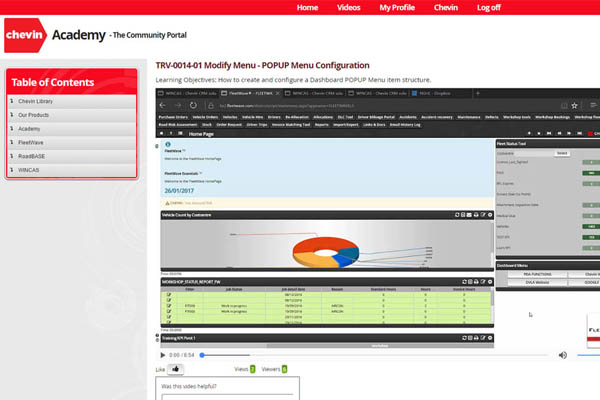Screen dimensions: 600x400
Task: Expand the Chevin Library arrow
Action: (x=12, y=101)
